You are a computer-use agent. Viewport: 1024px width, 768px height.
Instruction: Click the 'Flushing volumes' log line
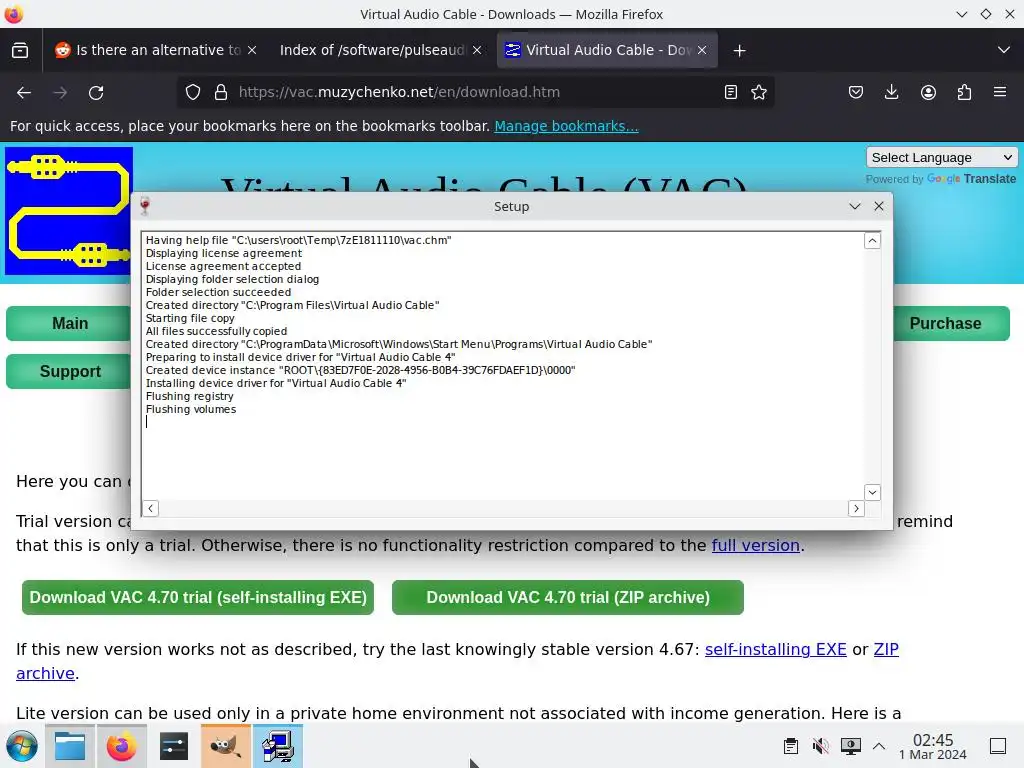tap(191, 409)
